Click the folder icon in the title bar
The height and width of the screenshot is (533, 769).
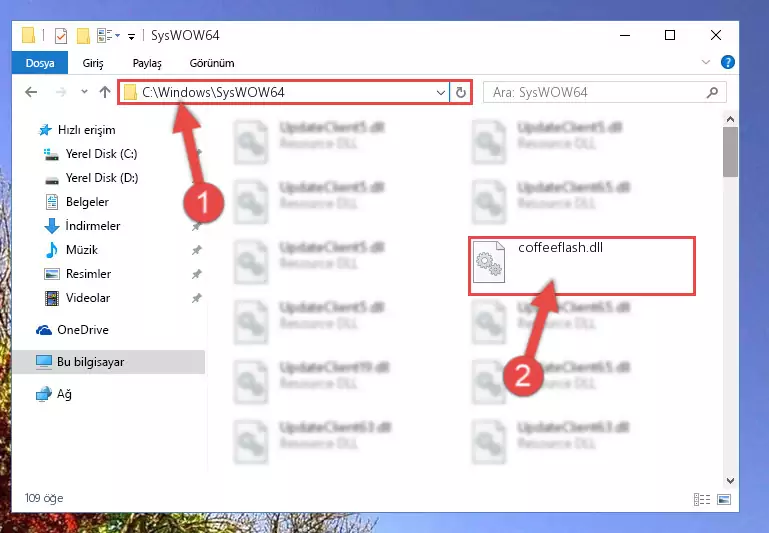28,35
